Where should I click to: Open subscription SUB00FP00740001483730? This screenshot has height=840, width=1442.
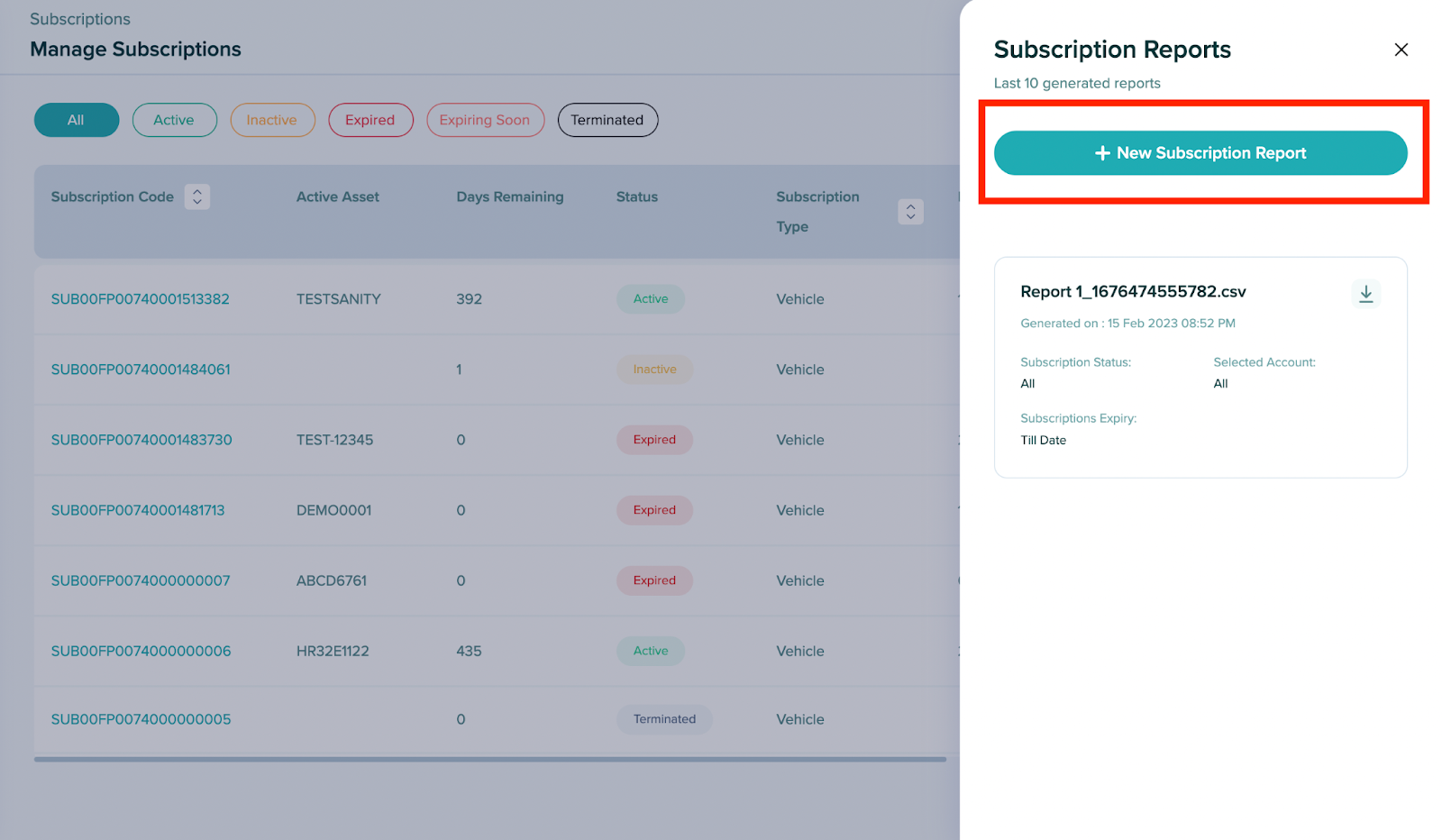[x=141, y=440]
